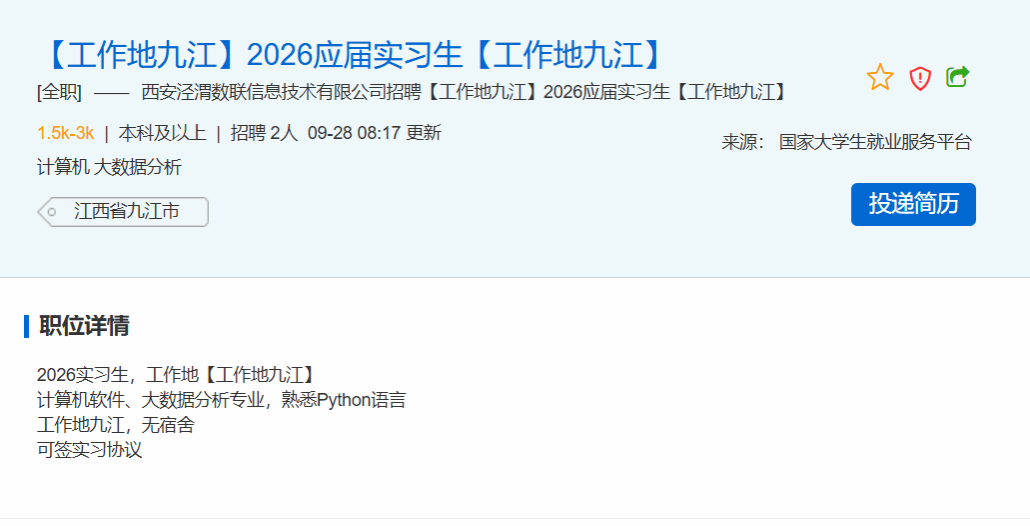1030x526 pixels.
Task: Share the job using green arrow icon
Action: [958, 76]
